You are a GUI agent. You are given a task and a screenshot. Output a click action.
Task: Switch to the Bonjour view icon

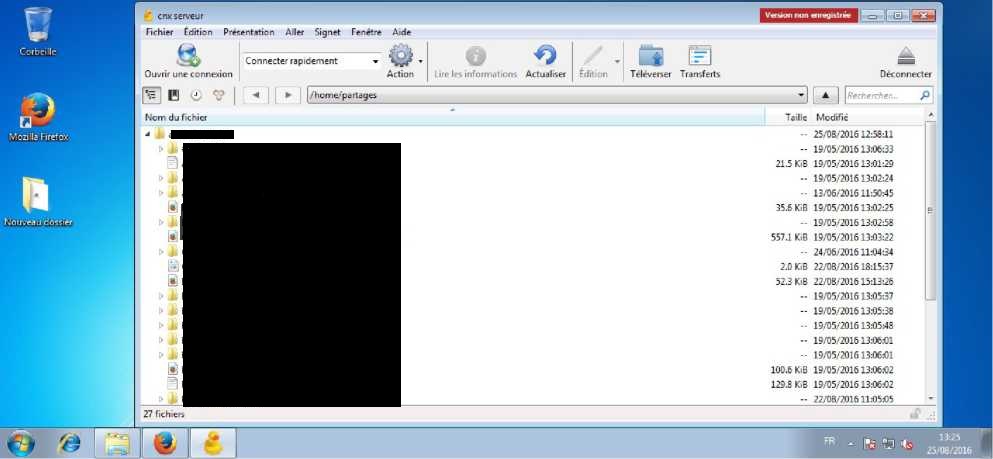218,95
